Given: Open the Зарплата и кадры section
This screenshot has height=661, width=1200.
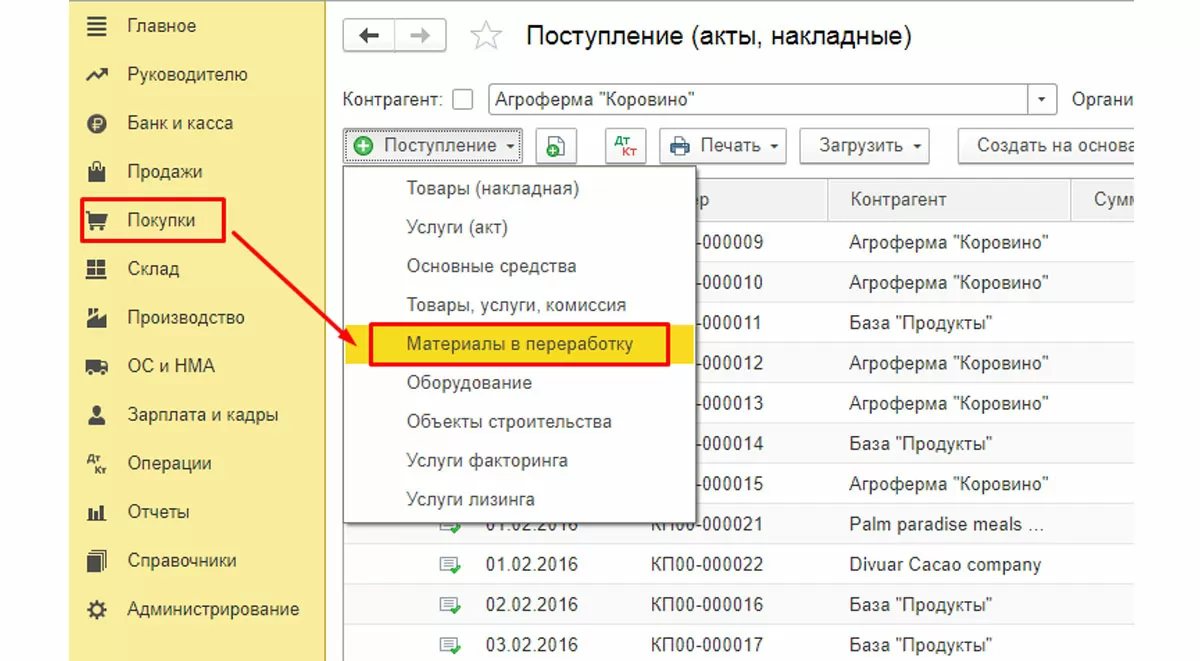Looking at the screenshot, I should click(203, 415).
